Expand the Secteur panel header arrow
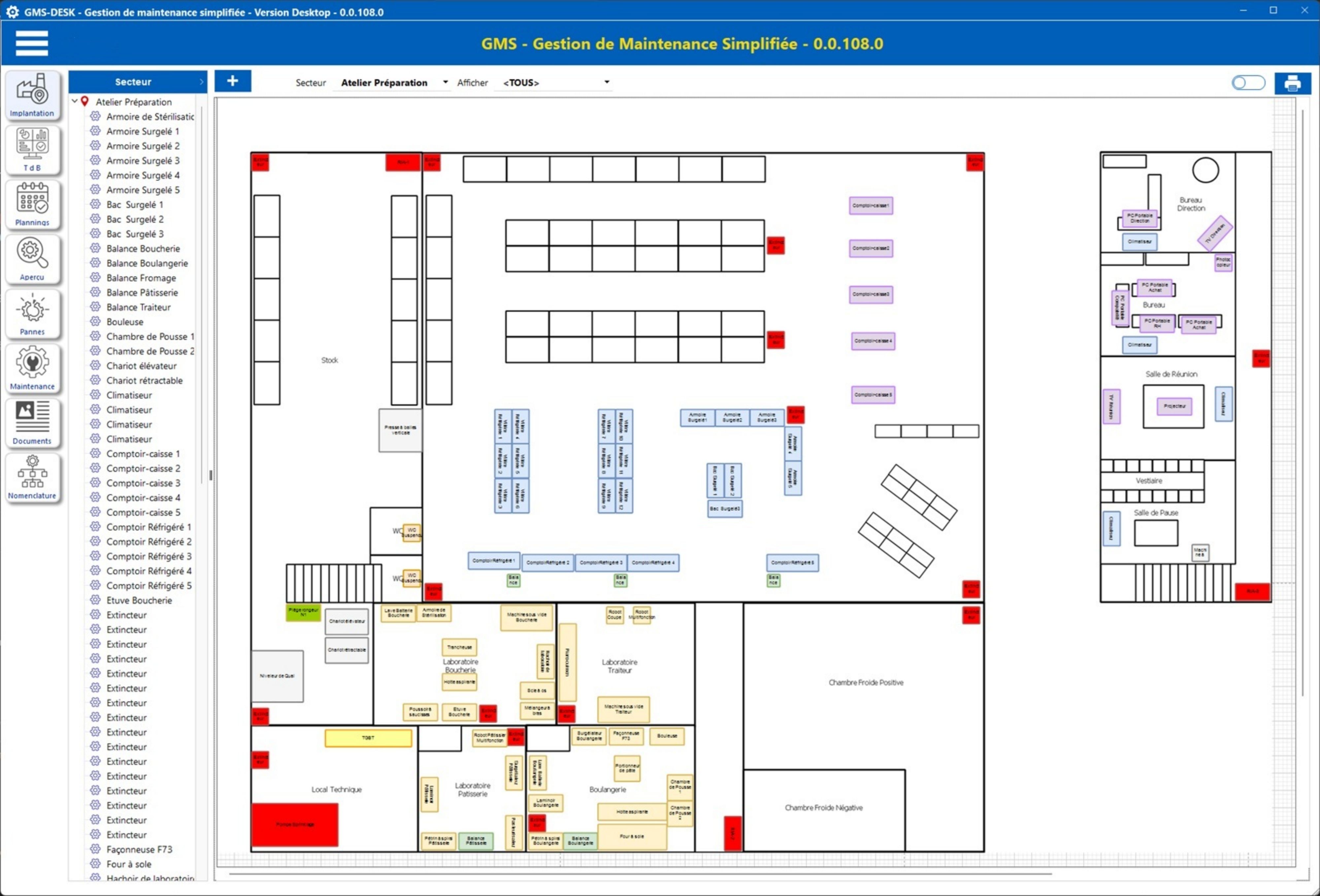Image resolution: width=1320 pixels, height=896 pixels. pos(201,82)
